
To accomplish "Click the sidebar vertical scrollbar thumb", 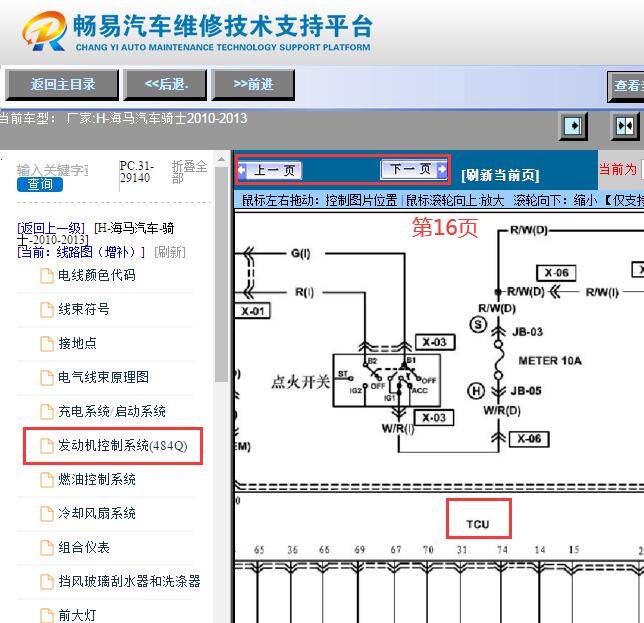I will tap(221, 274).
